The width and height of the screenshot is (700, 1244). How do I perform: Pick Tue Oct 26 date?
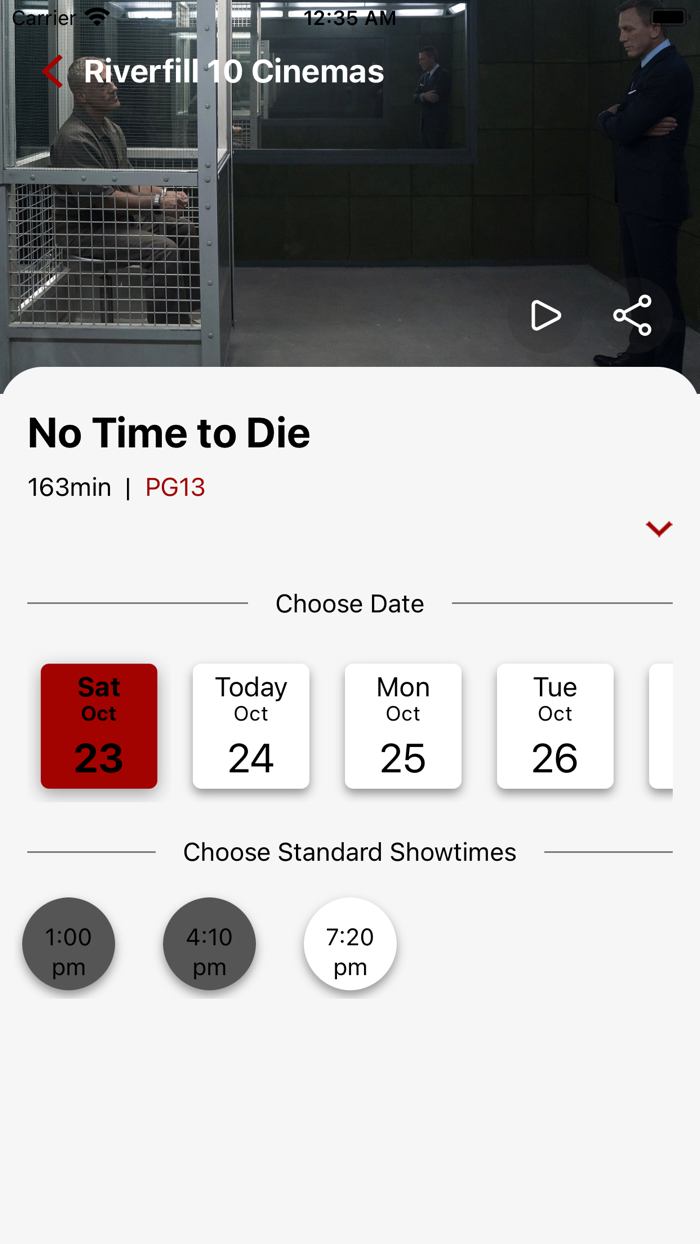[555, 726]
